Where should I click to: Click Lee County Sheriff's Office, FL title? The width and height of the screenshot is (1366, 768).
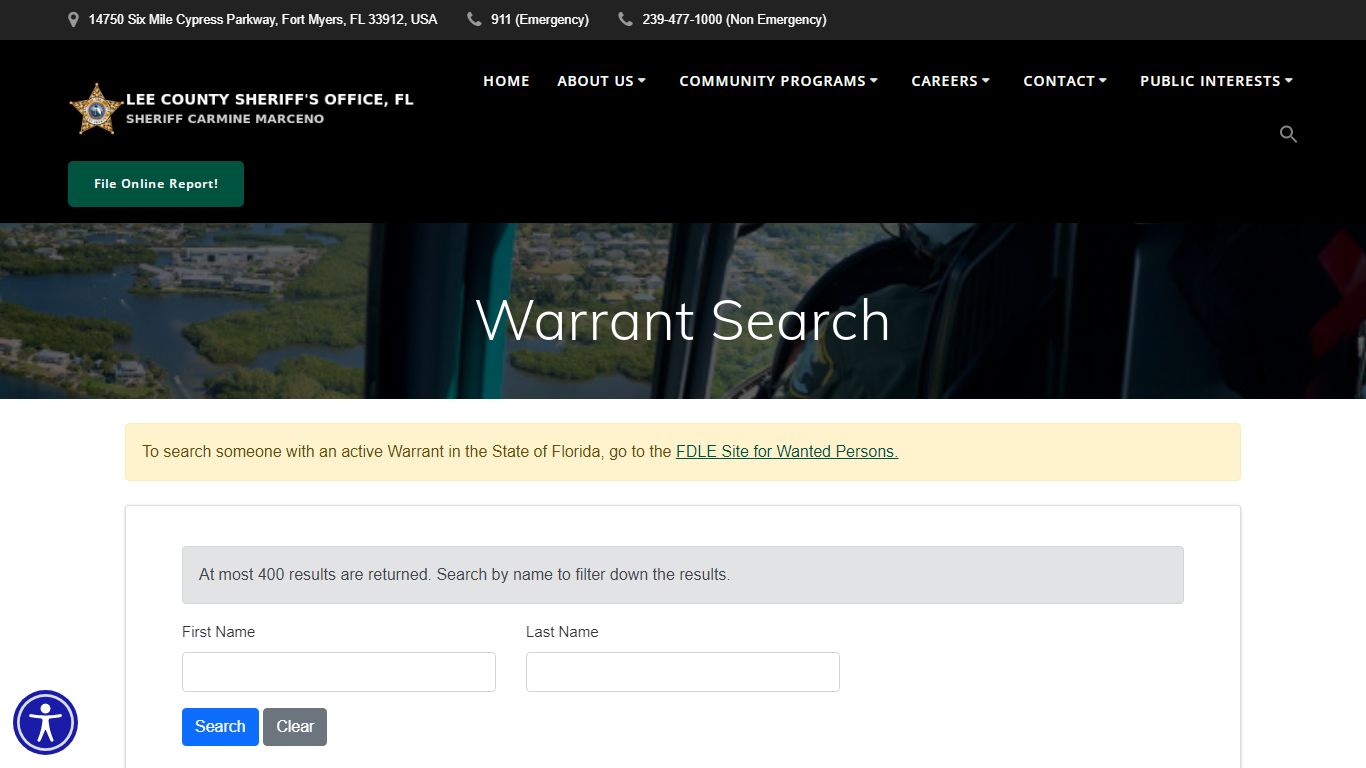point(270,99)
